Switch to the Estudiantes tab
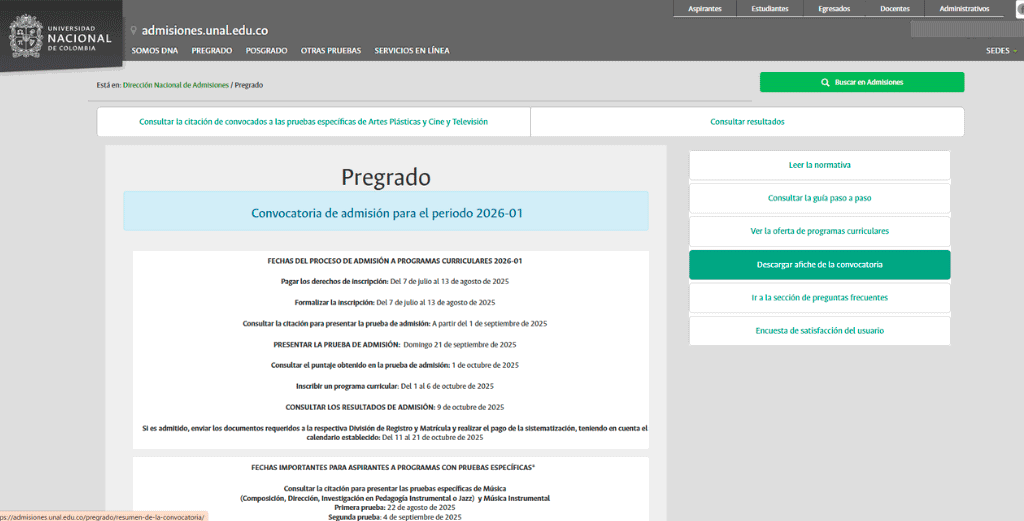Screen dimensions: 1024x521 click(770, 9)
